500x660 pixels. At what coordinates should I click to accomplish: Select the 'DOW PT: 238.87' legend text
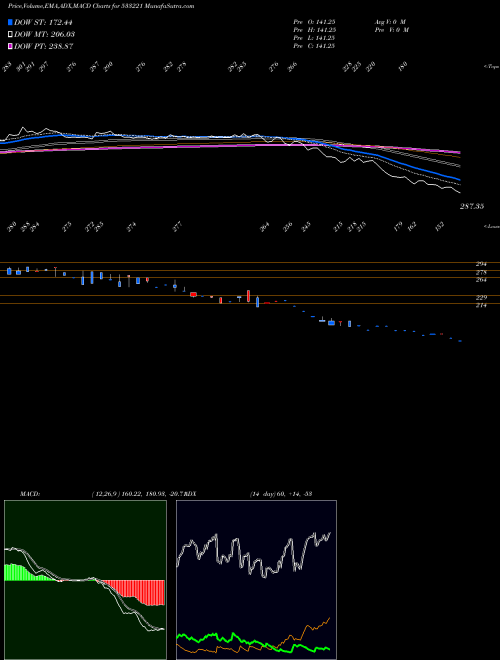click(x=44, y=46)
